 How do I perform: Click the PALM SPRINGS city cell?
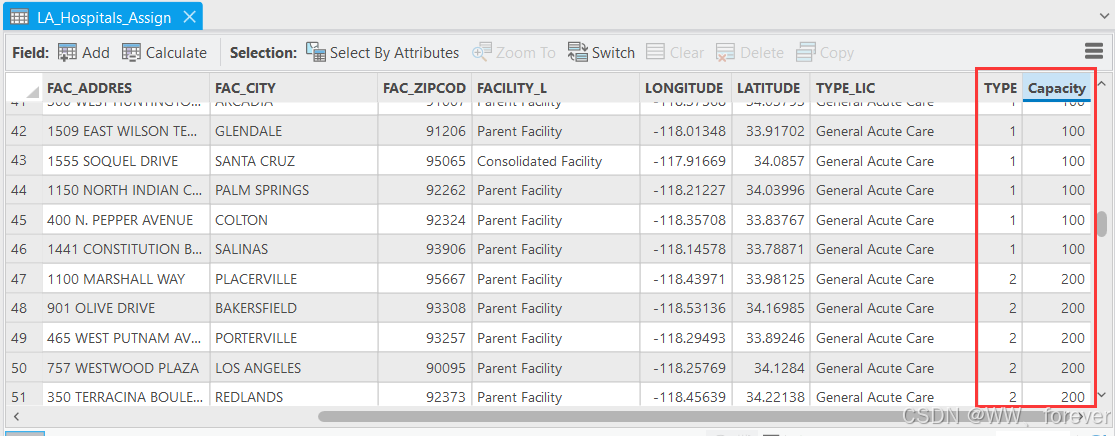click(294, 191)
